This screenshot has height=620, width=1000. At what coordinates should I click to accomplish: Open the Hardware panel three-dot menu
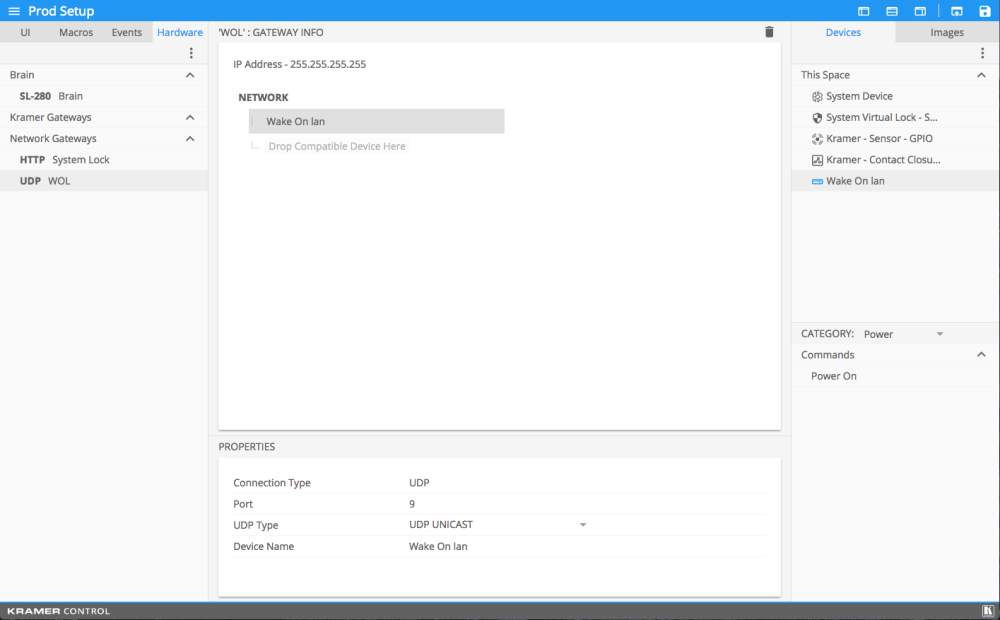191,53
